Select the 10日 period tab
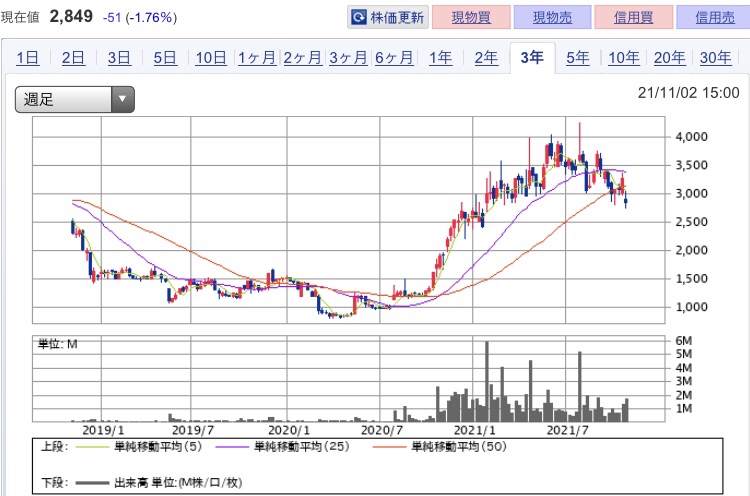Image resolution: width=750 pixels, height=496 pixels. click(x=211, y=58)
